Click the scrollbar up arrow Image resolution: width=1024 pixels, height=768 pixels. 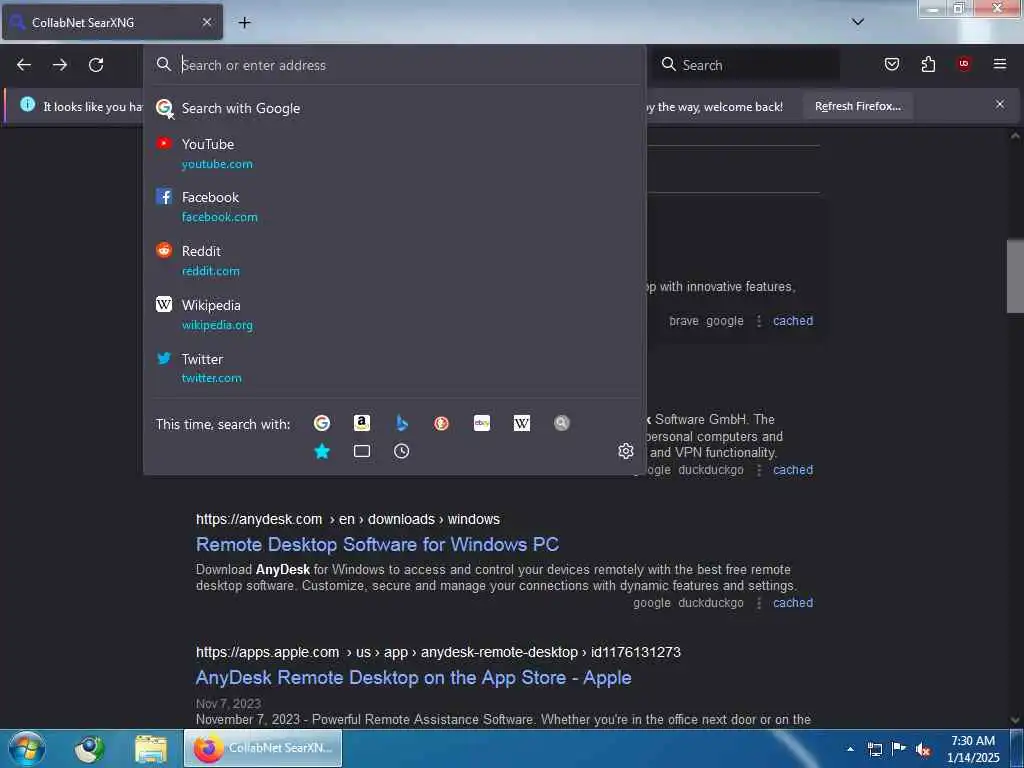[x=1015, y=136]
